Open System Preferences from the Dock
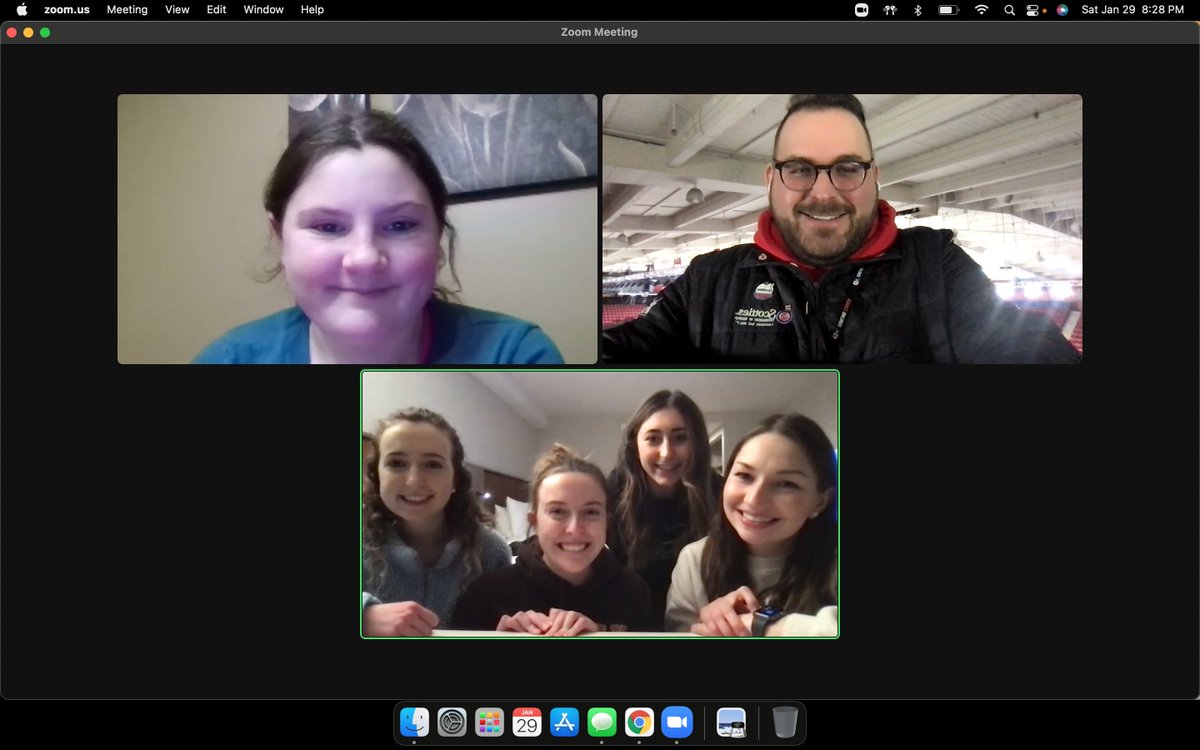Image resolution: width=1200 pixels, height=750 pixels. pos(452,721)
